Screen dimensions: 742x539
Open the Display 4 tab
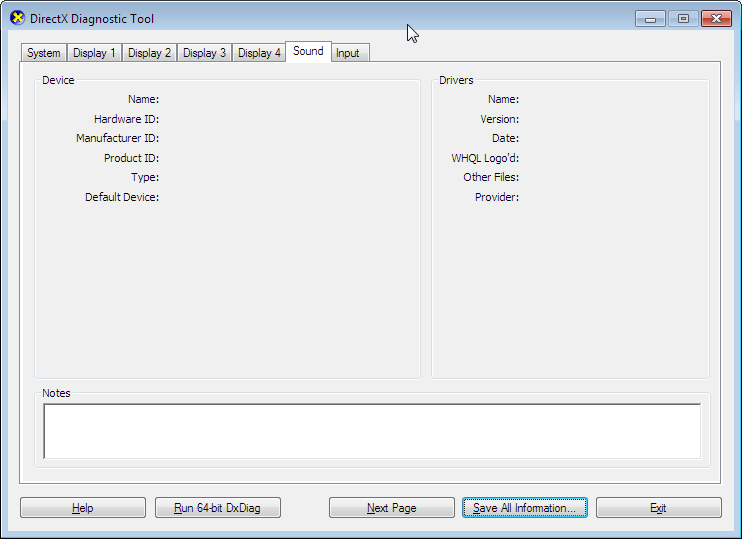click(x=259, y=53)
